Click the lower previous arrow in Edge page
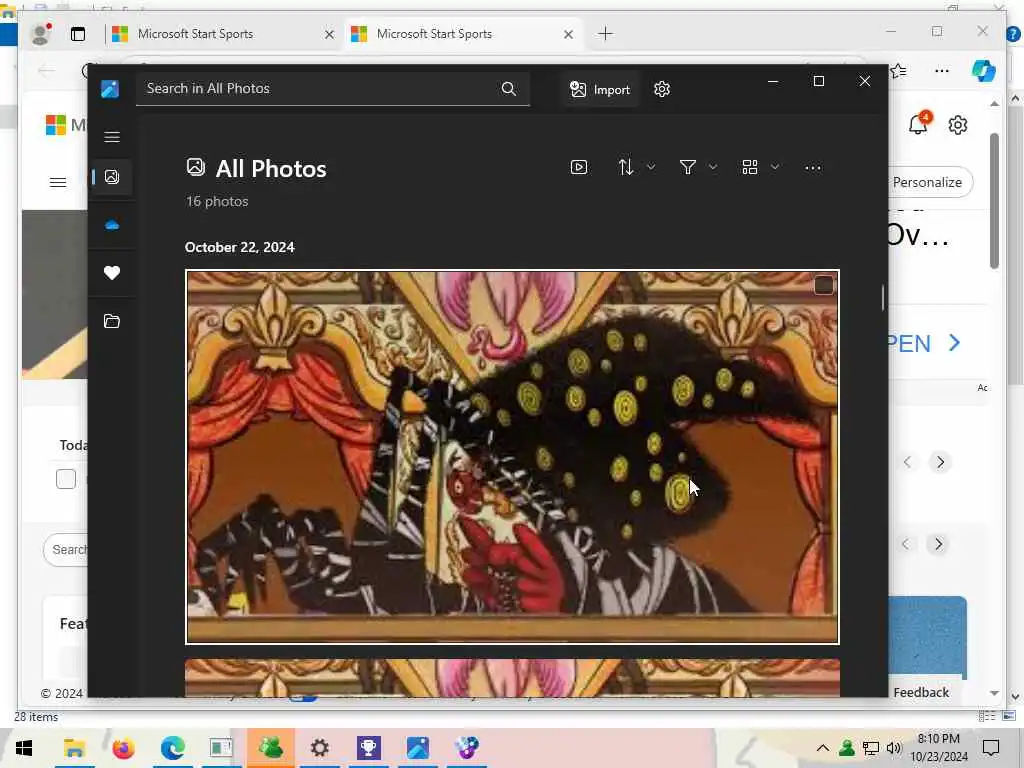The height and width of the screenshot is (768, 1024). pyautogui.click(x=905, y=544)
